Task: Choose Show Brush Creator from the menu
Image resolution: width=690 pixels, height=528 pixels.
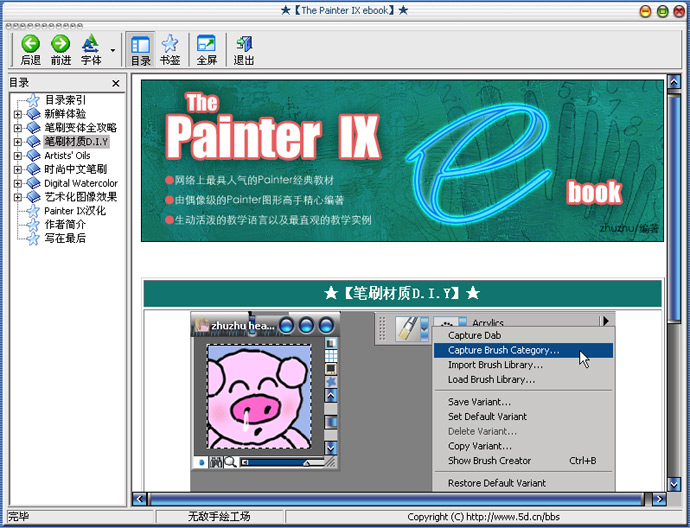Action: 489,461
